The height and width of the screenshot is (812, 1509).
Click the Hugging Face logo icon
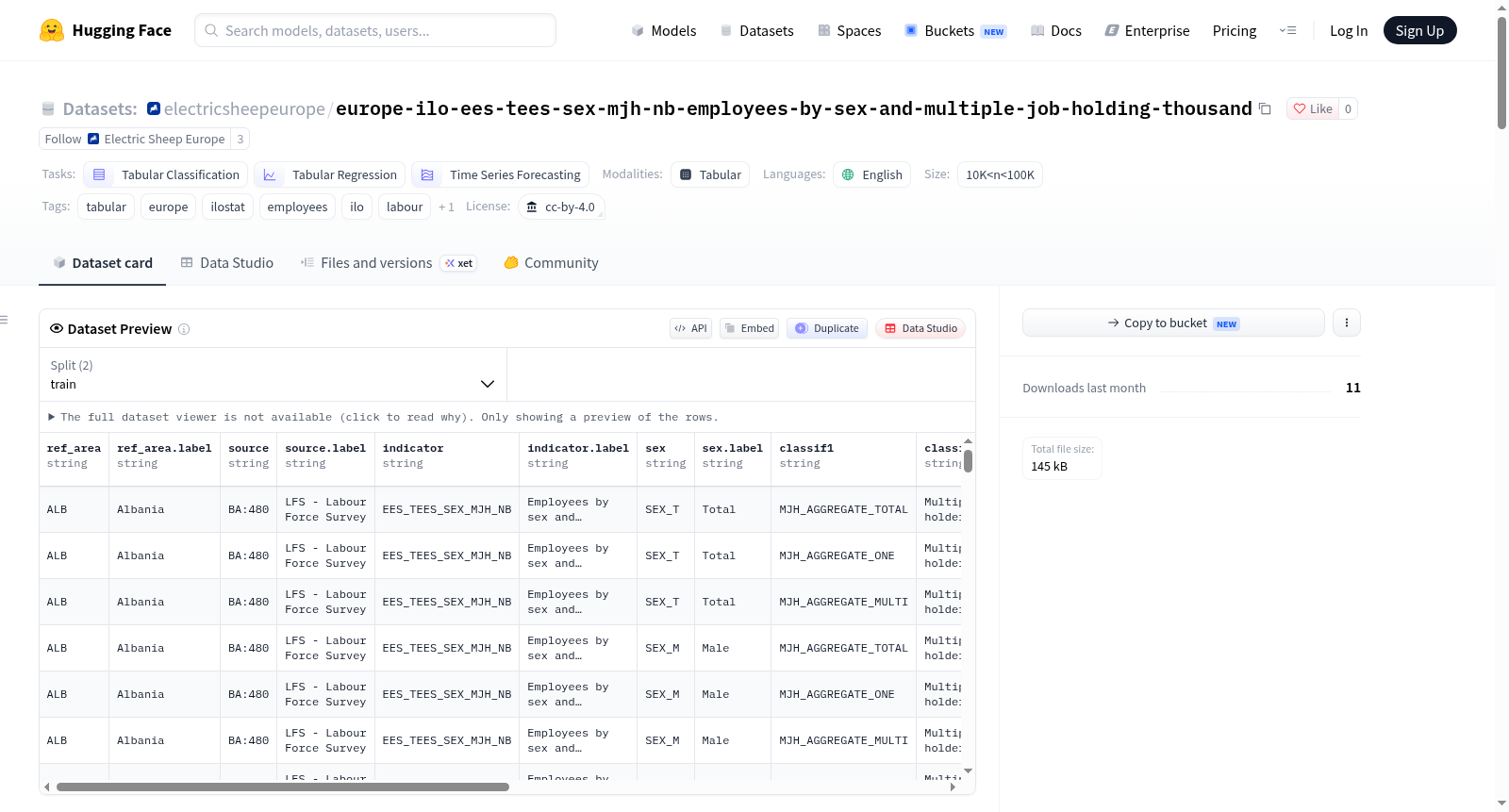(52, 30)
